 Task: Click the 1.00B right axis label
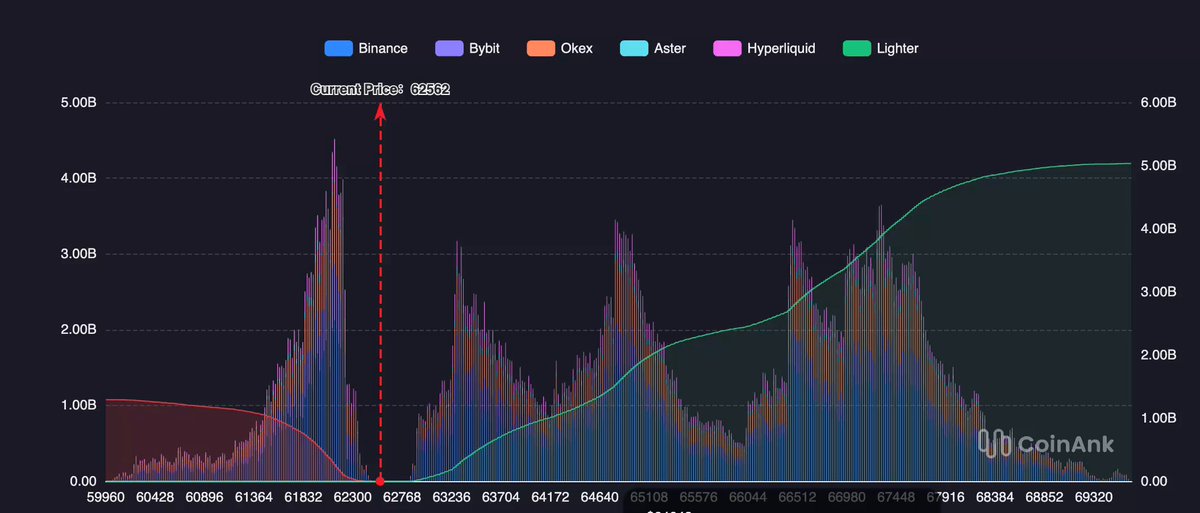[1159, 418]
